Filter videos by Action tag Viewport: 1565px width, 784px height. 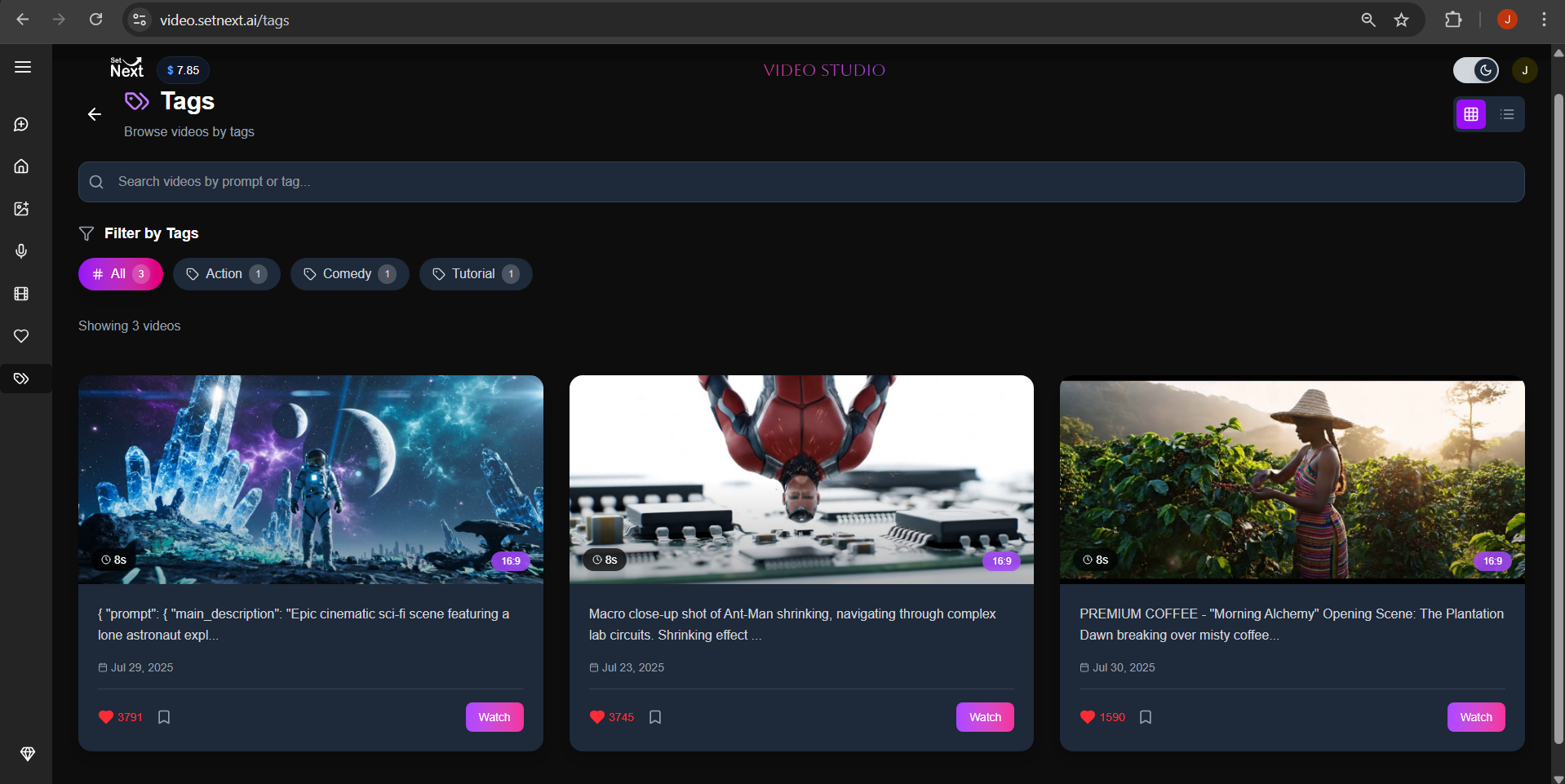coord(226,274)
